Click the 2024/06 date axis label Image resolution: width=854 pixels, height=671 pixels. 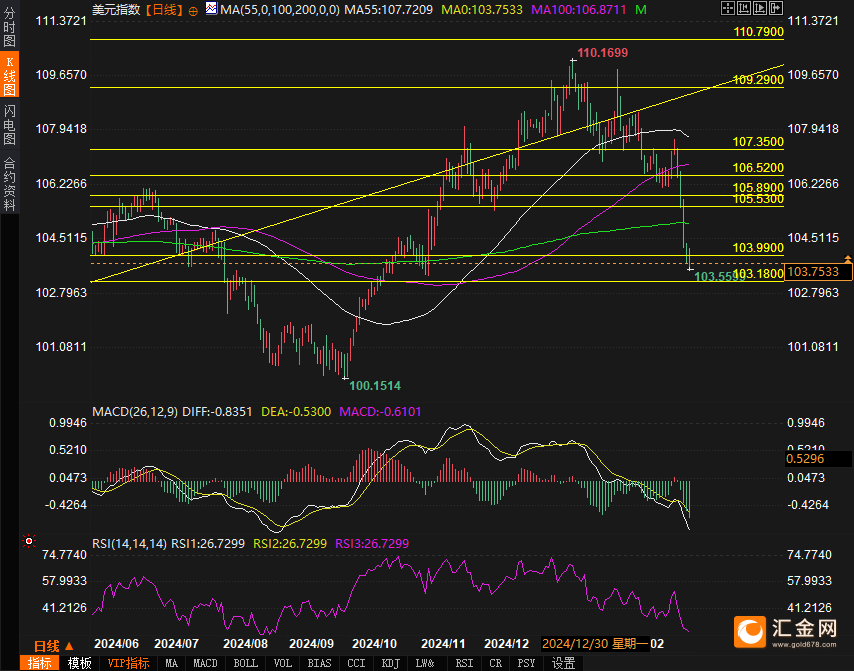(117, 644)
